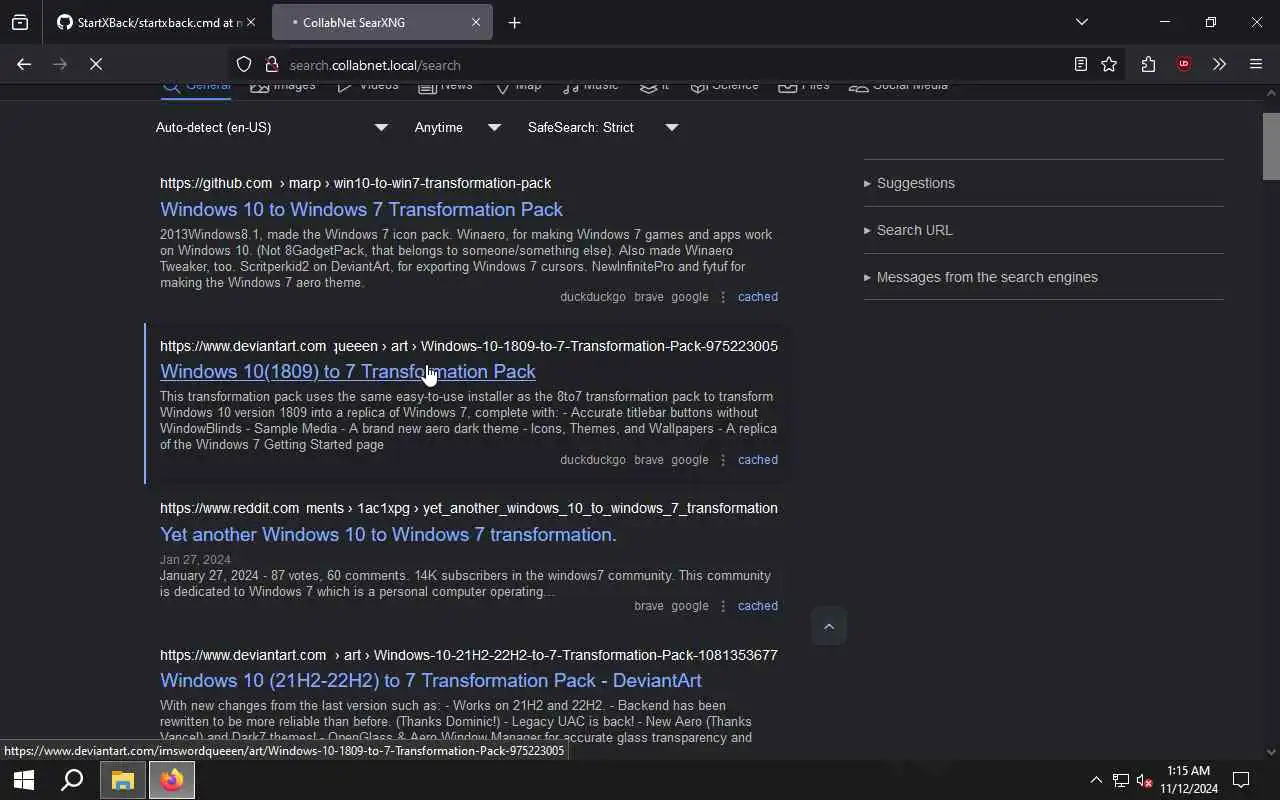This screenshot has width=1280, height=800.
Task: Open the Extensions puzzle-piece menu
Action: coord(1148,64)
